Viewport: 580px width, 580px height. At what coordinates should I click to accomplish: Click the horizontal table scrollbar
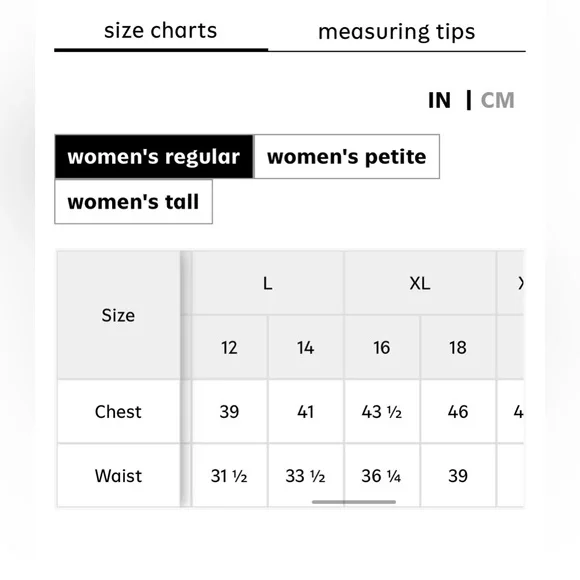click(354, 502)
